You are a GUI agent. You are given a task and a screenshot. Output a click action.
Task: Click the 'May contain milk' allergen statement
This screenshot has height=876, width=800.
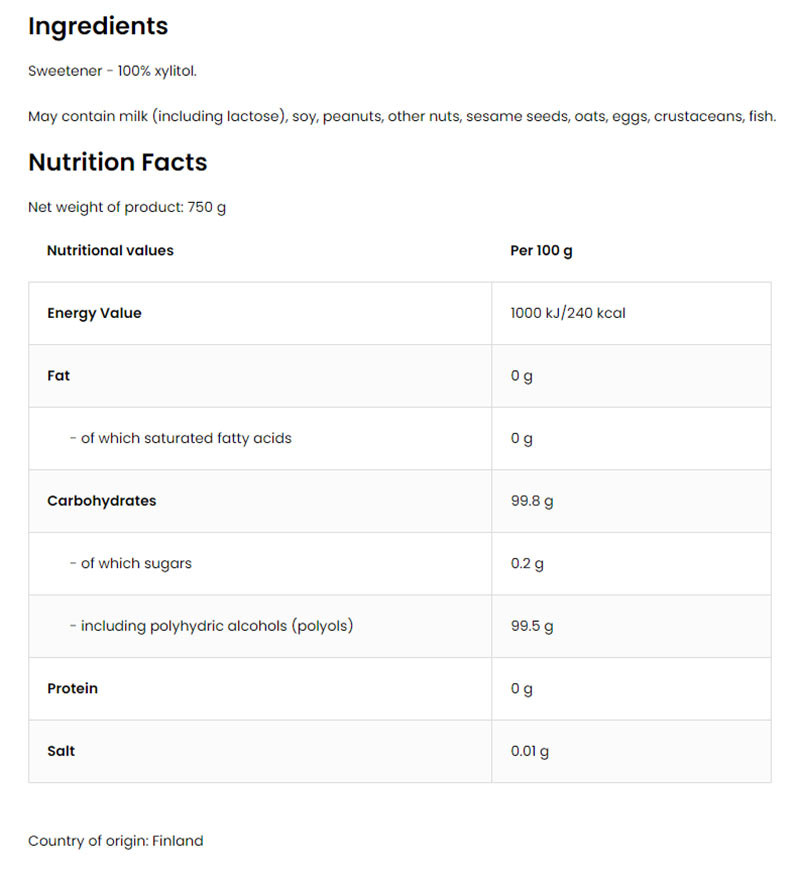coord(401,117)
